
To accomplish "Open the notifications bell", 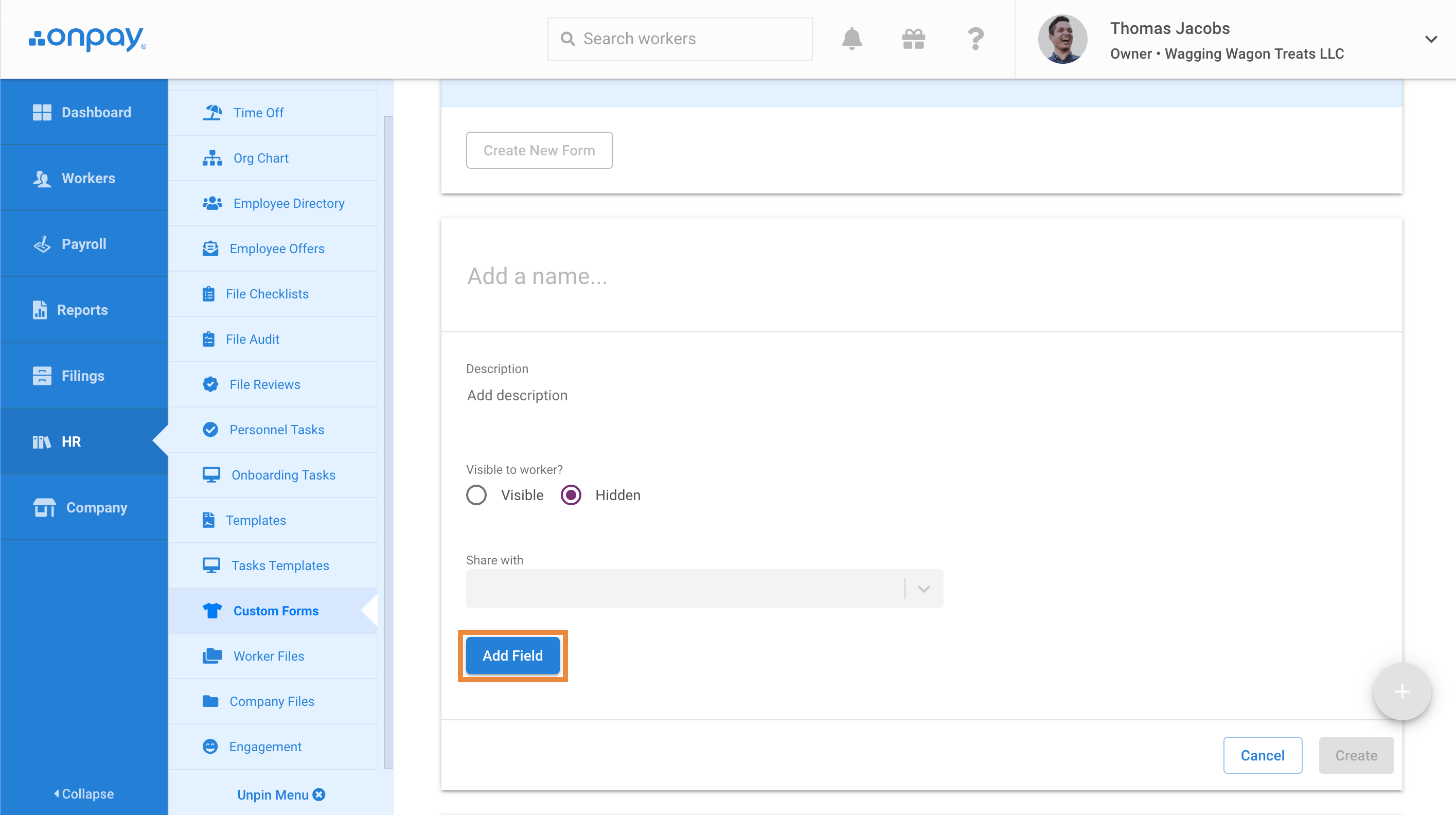I will (x=852, y=39).
